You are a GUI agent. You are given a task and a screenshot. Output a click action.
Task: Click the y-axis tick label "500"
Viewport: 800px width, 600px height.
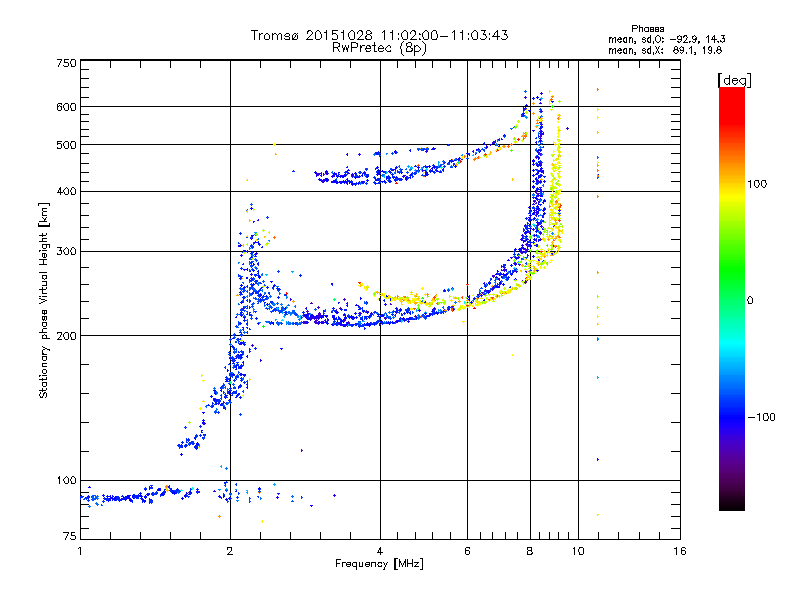[x=66, y=145]
